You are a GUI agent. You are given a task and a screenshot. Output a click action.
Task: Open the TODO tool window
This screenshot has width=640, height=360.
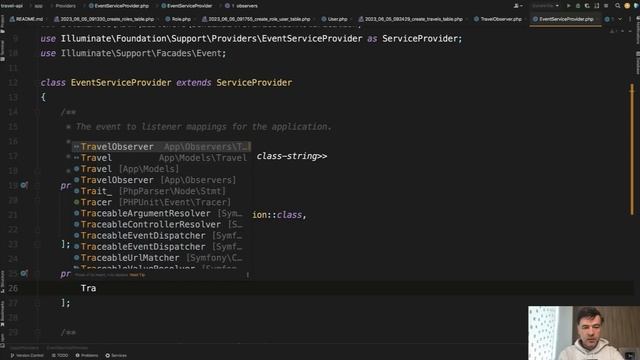pyautogui.click(x=60, y=356)
